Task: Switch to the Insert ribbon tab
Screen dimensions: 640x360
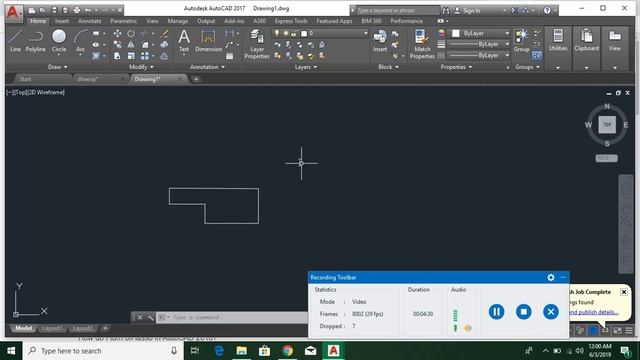Action: tap(62, 21)
